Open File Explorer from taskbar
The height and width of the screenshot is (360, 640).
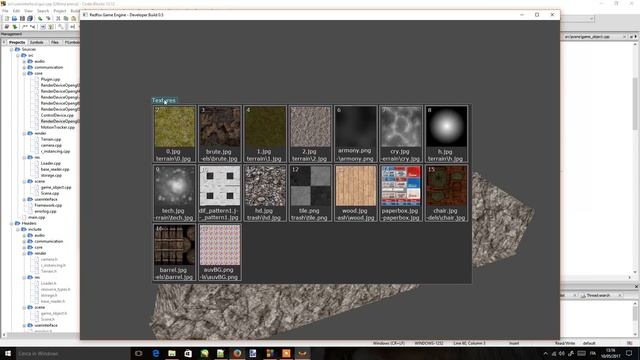172,353
